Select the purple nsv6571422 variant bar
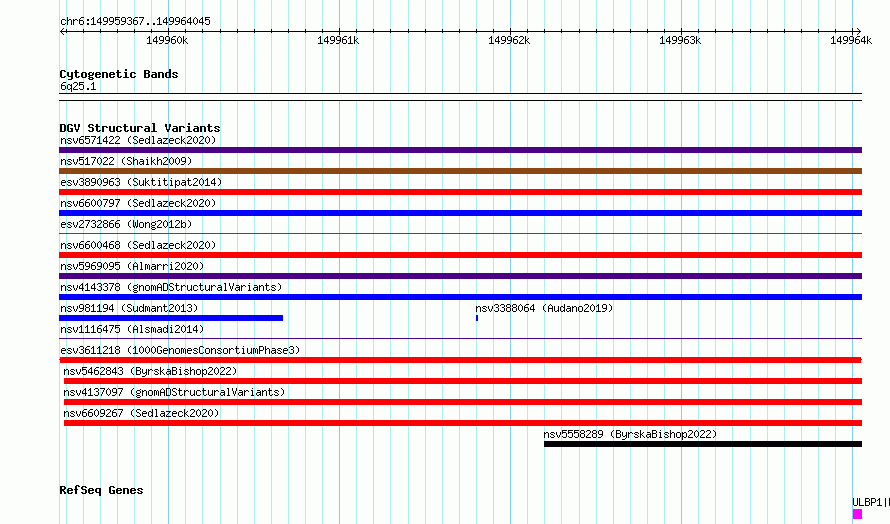Viewport: 890px width, 524px height. point(460,150)
